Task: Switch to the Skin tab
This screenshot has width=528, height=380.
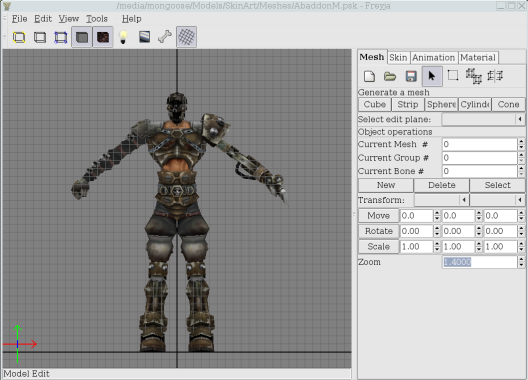Action: click(x=398, y=58)
